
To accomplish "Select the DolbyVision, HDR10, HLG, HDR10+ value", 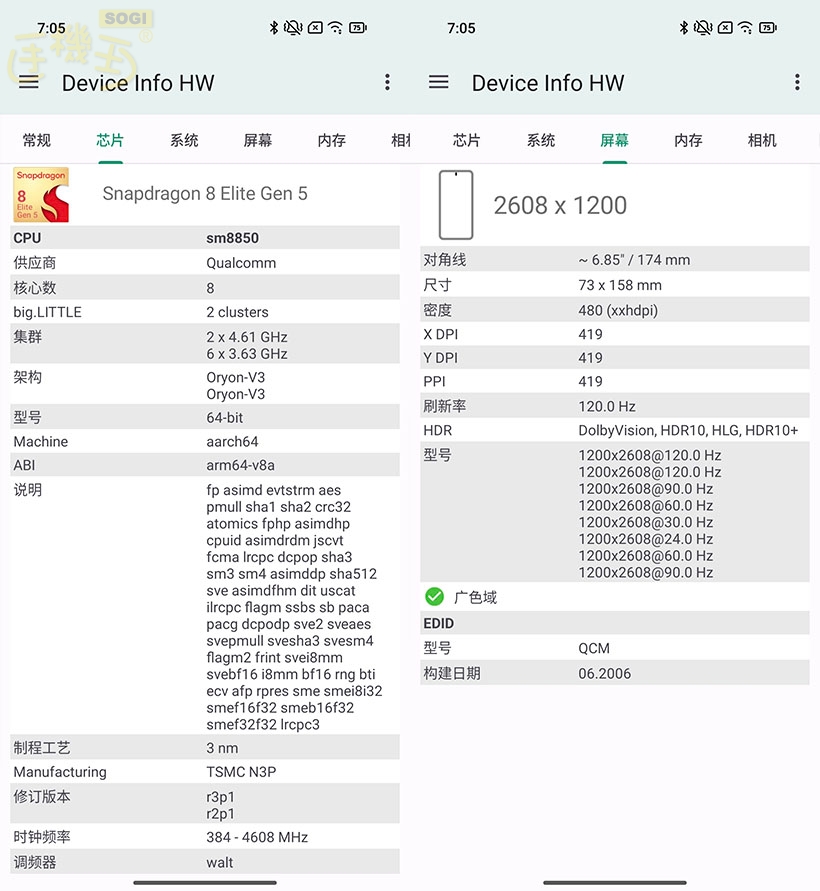I will coord(688,430).
